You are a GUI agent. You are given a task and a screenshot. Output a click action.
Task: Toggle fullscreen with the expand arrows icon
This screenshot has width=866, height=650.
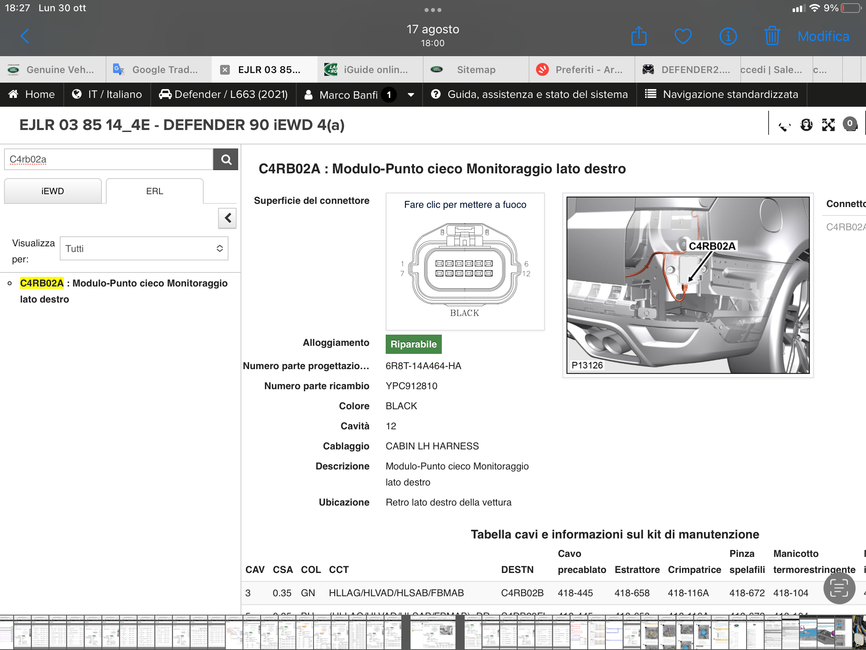828,125
